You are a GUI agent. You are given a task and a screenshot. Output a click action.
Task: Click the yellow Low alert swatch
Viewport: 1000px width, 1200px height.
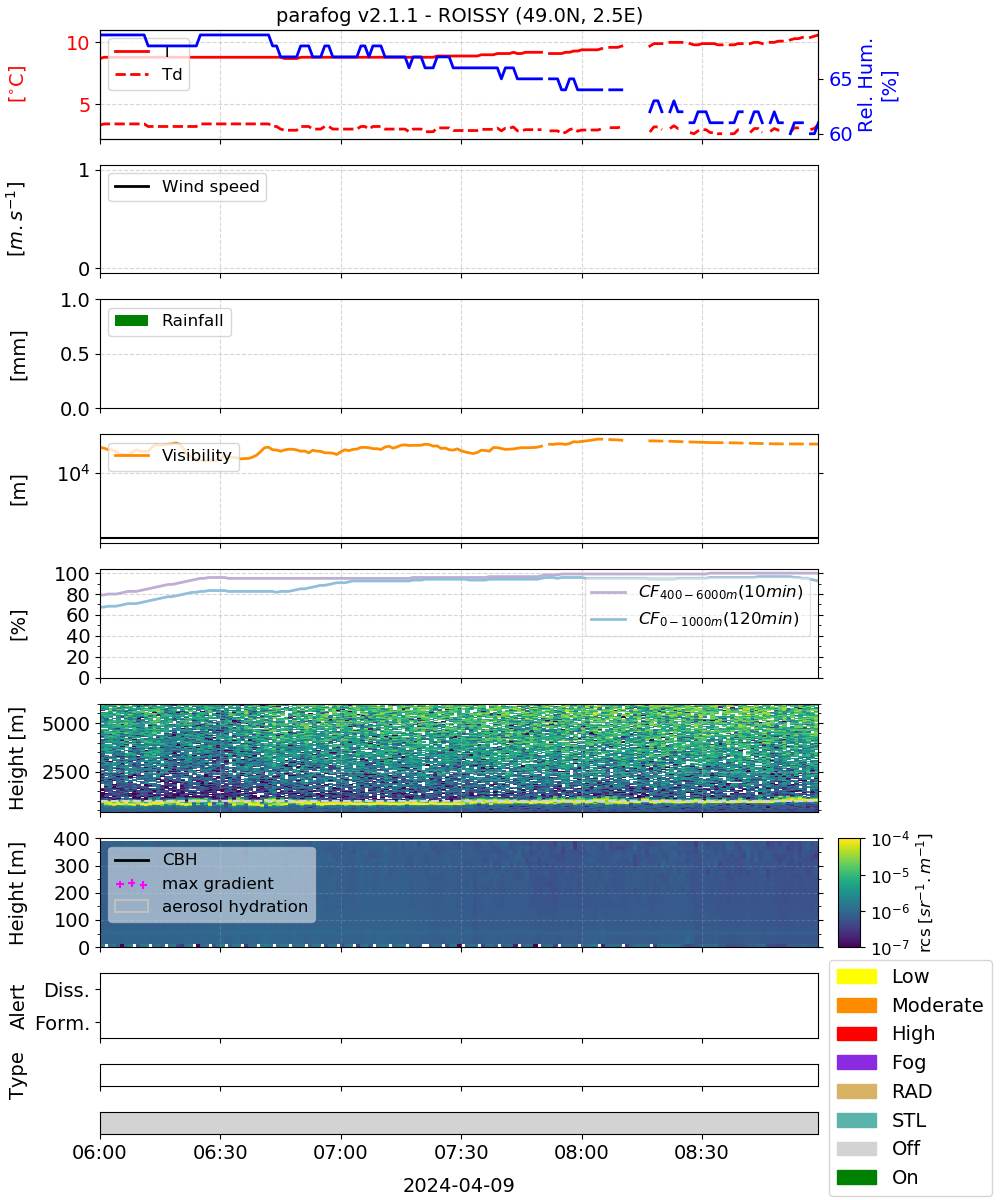coord(857,976)
